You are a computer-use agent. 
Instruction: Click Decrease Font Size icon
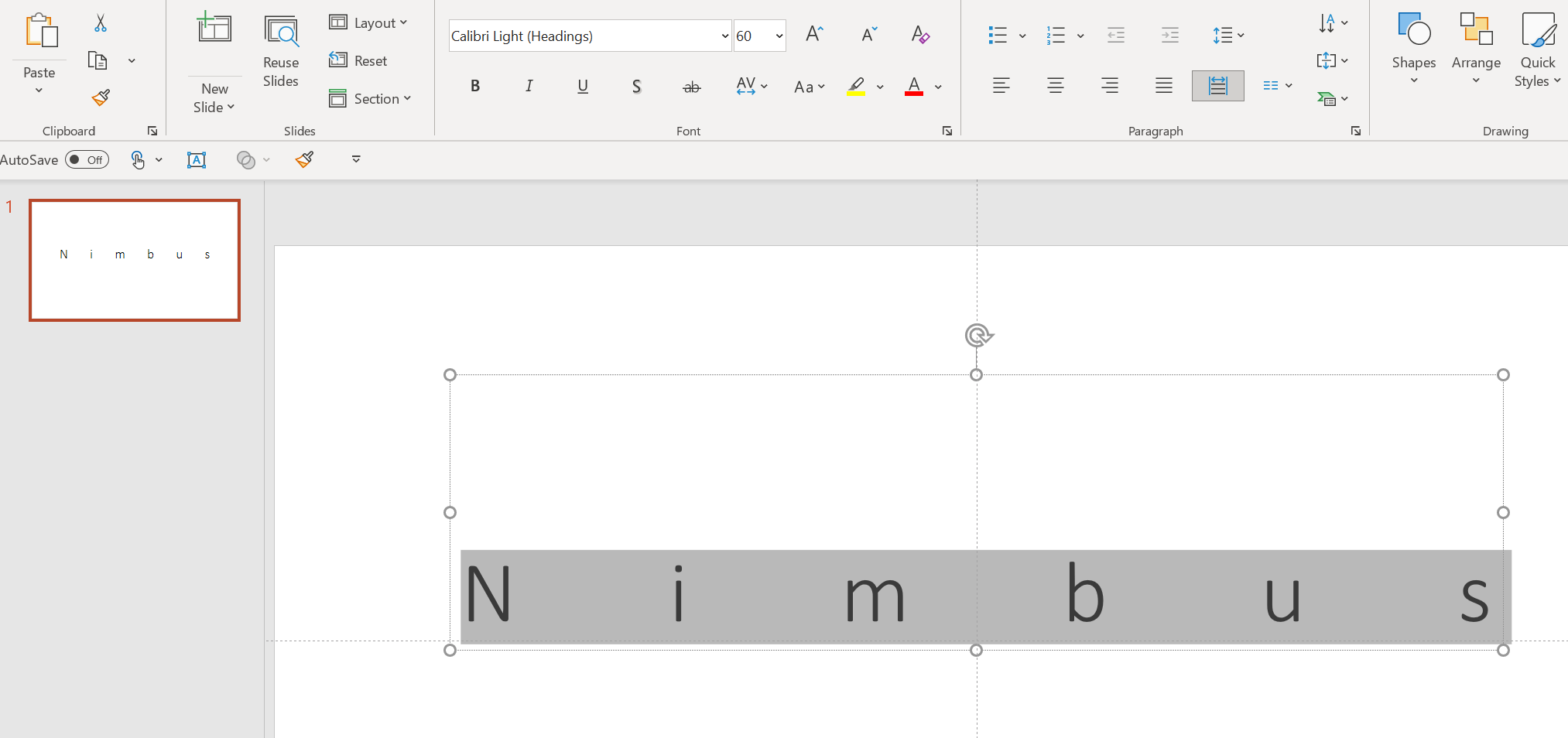pos(870,34)
